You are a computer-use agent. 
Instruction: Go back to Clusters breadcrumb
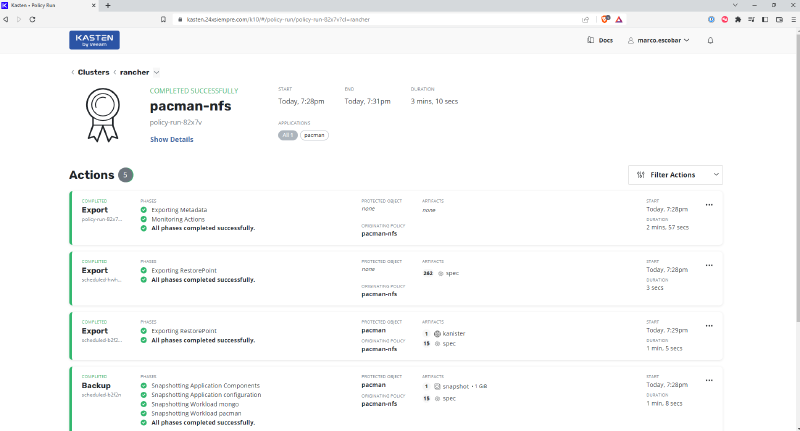click(93, 72)
